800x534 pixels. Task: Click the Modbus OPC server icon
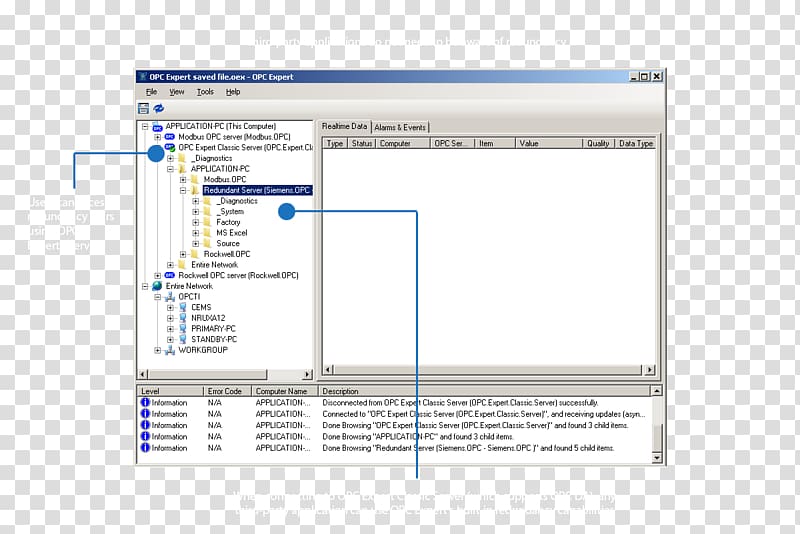click(x=170, y=137)
